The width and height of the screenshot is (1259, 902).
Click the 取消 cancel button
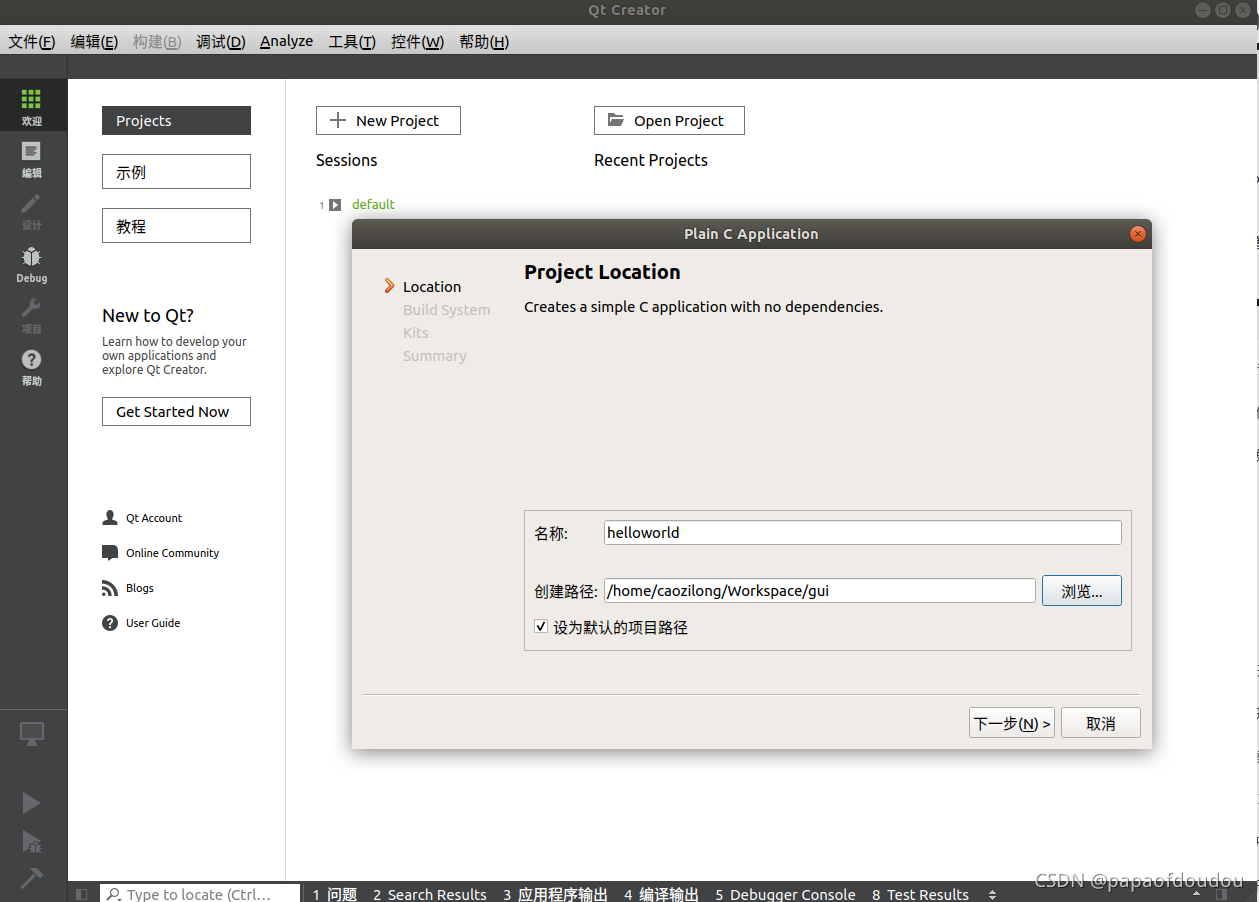click(x=1101, y=723)
